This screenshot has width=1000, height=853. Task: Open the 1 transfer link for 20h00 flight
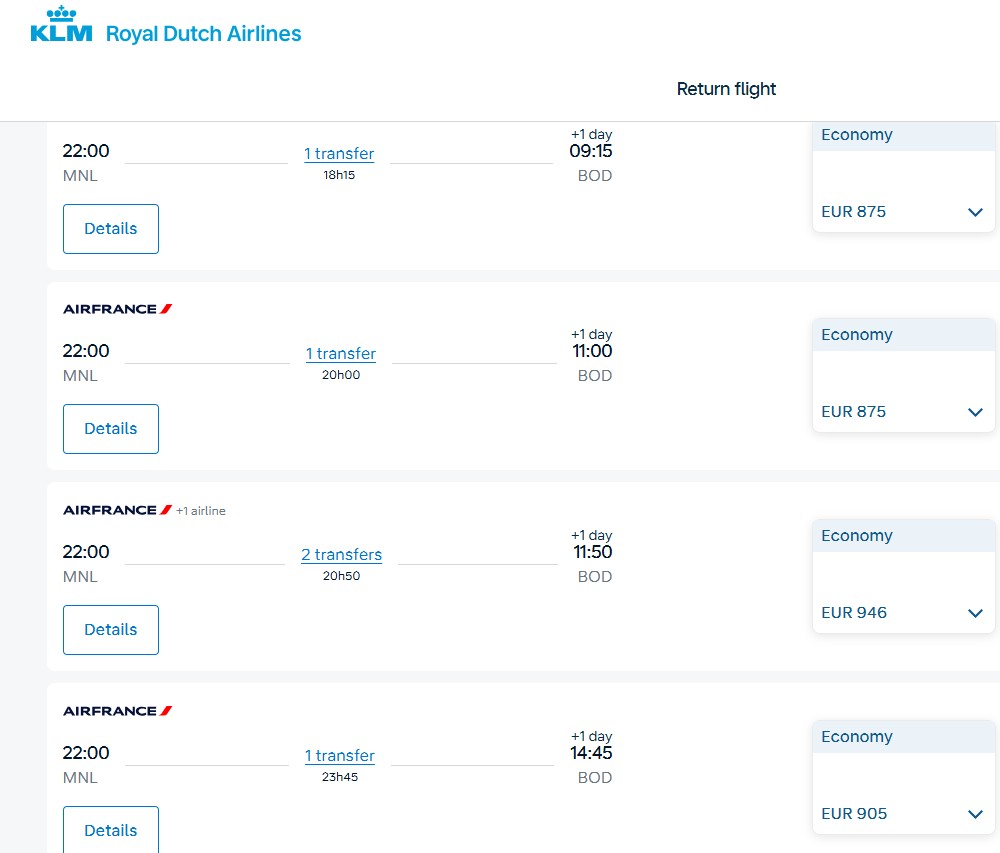point(341,354)
